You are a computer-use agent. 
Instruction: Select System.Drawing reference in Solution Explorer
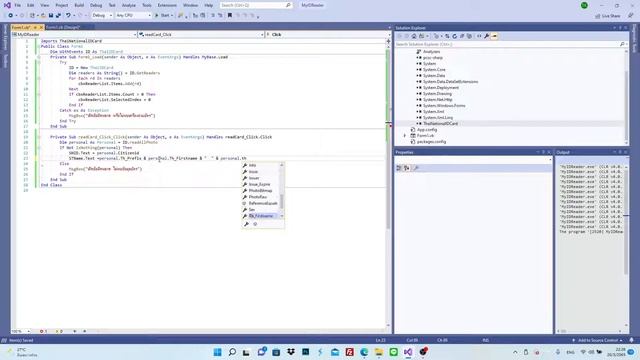[437, 93]
